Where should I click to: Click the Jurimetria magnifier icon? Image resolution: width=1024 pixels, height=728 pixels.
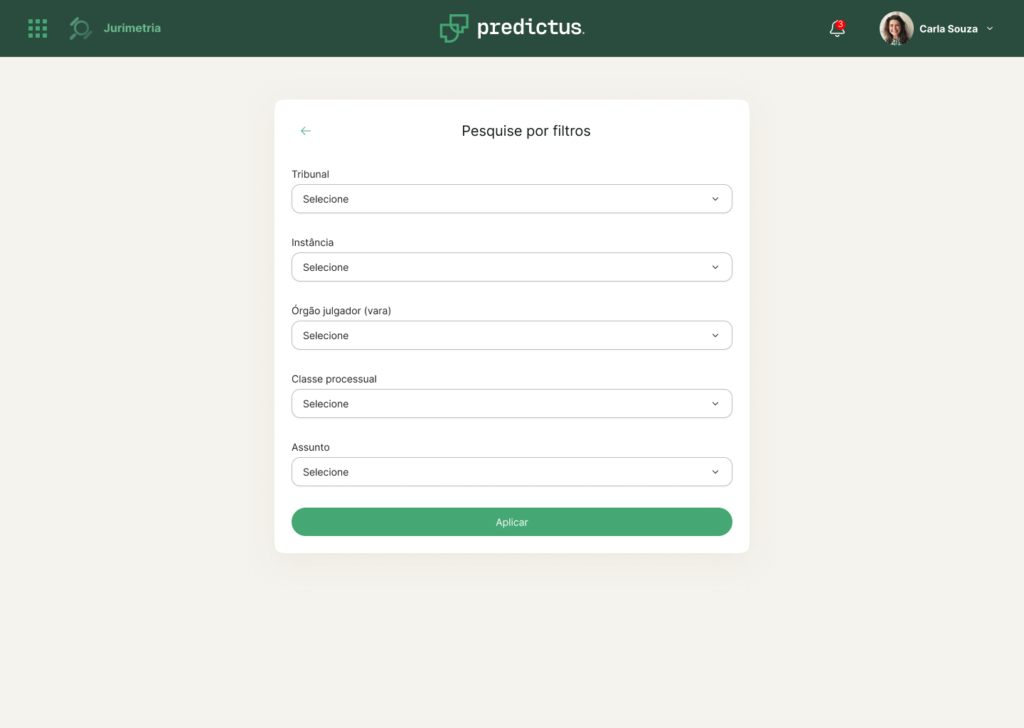click(x=80, y=28)
